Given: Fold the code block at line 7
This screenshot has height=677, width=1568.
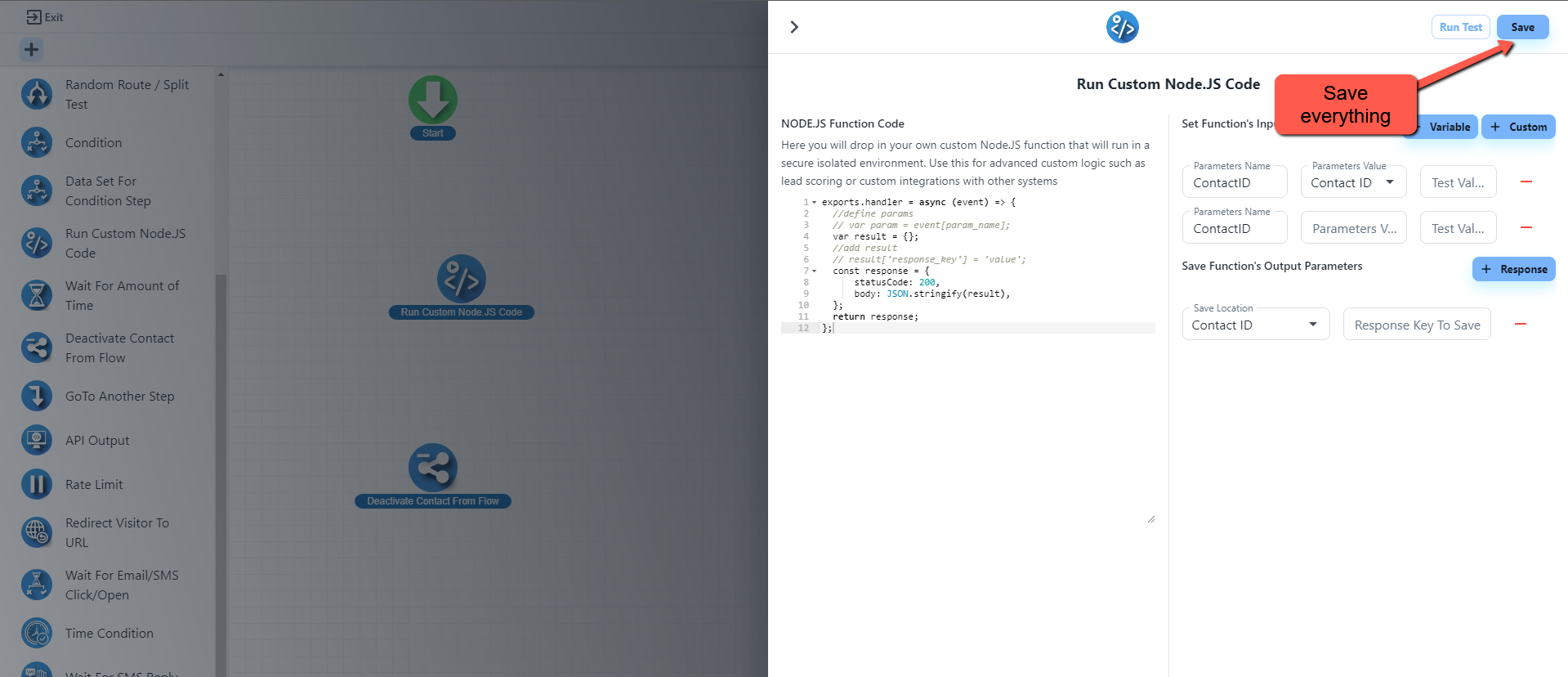Looking at the screenshot, I should click(815, 271).
